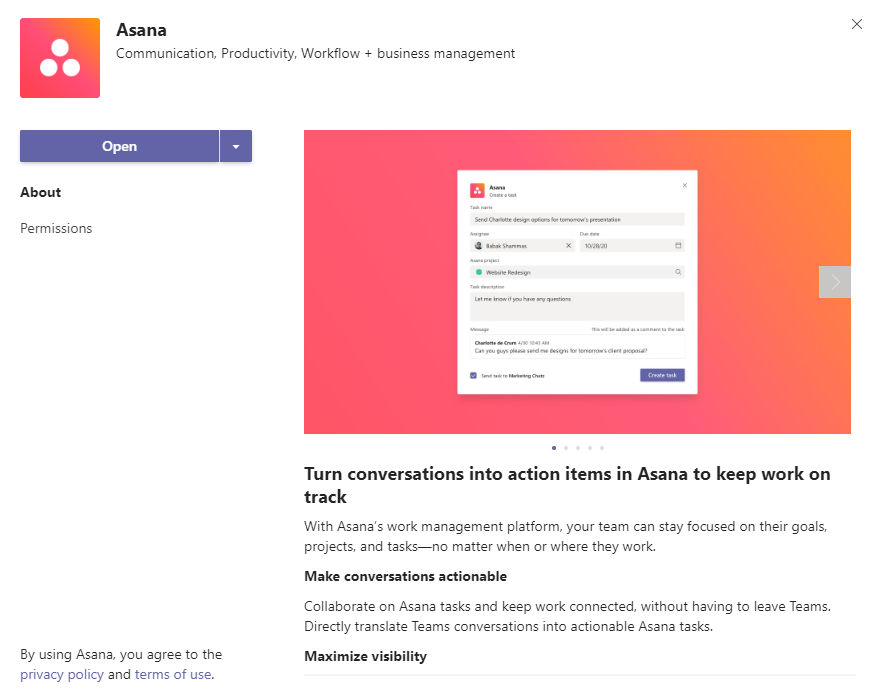The width and height of the screenshot is (877, 691).
Task: Toggle 'Send task to' checkbox in preview
Action: pos(473,375)
